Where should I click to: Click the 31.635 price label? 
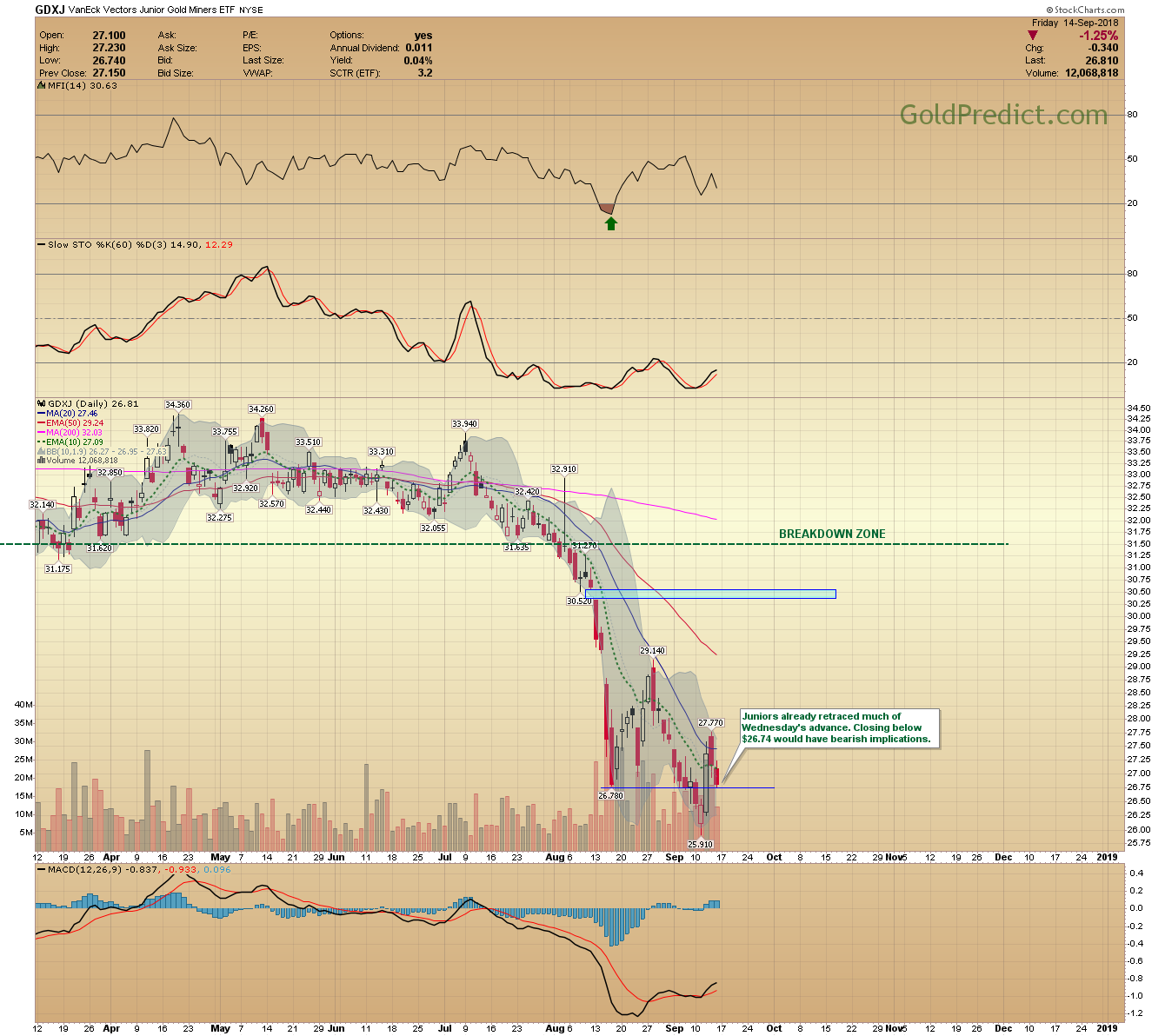[516, 548]
